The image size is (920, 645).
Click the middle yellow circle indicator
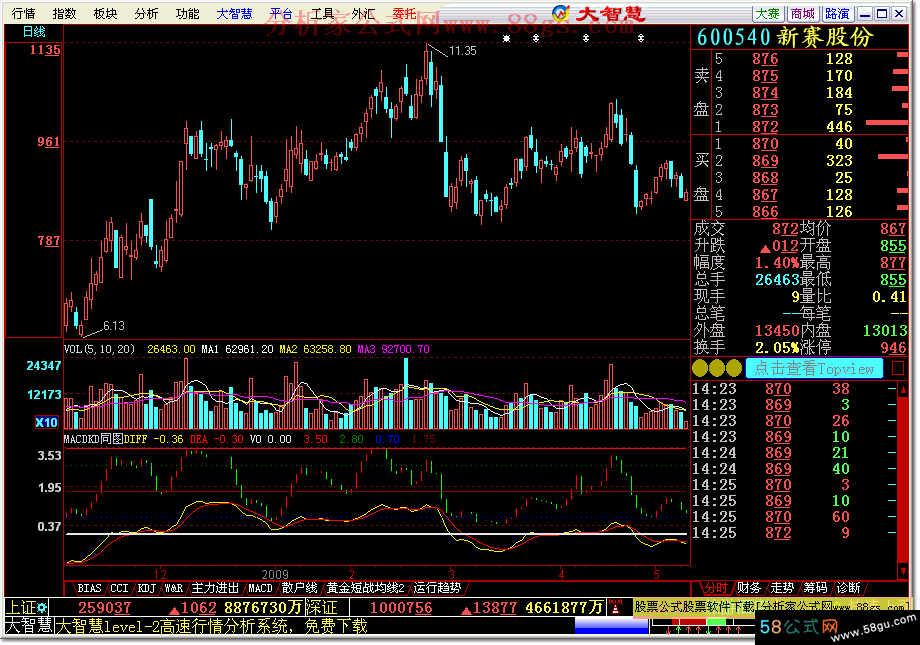coord(717,369)
